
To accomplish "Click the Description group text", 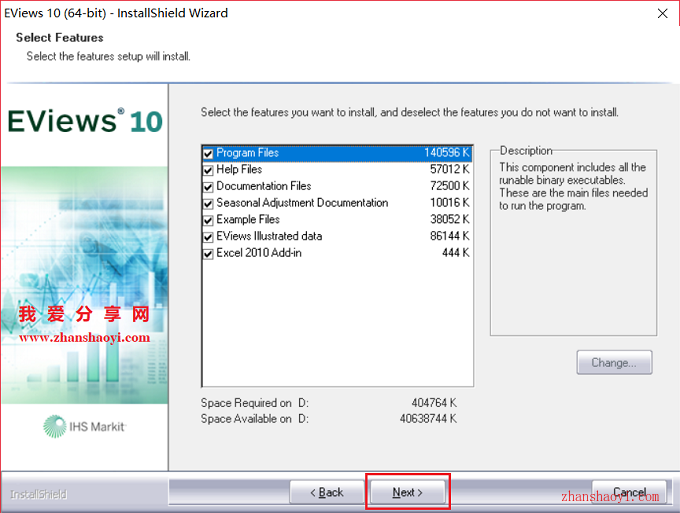I will tap(573, 186).
